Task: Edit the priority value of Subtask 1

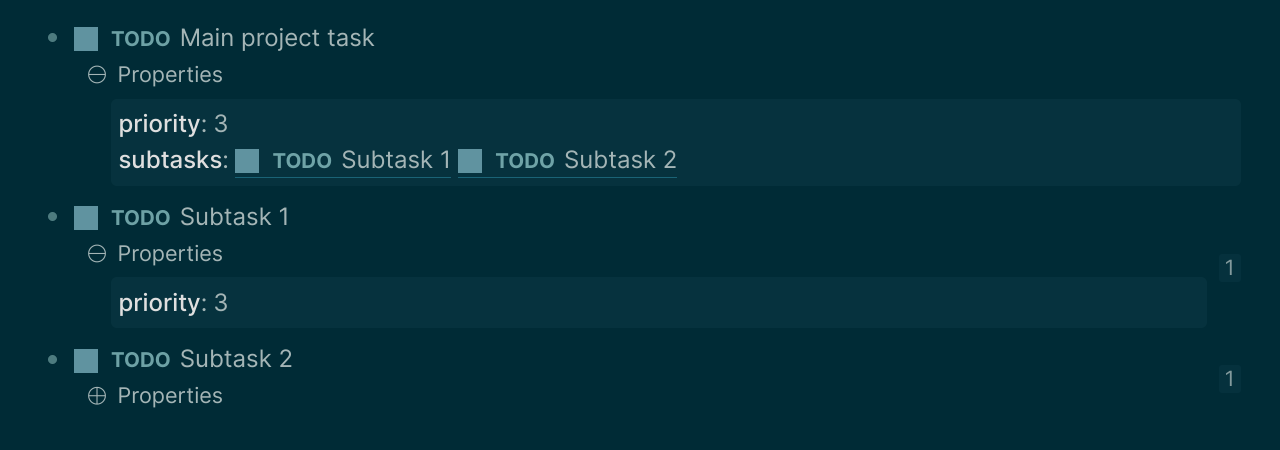Action: pyautogui.click(x=221, y=303)
